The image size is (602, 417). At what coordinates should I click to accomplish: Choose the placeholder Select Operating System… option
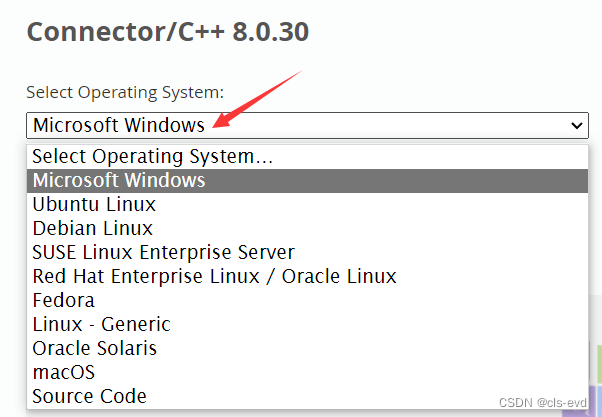(153, 156)
